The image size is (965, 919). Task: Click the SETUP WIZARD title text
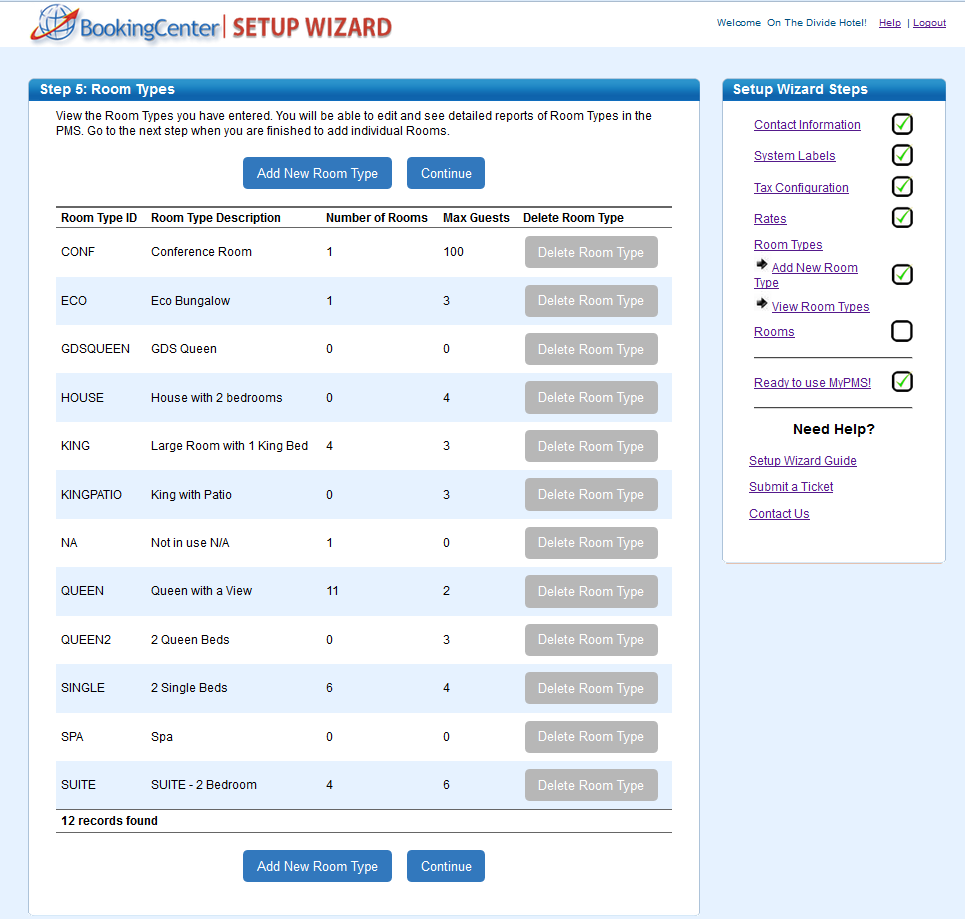pyautogui.click(x=312, y=28)
